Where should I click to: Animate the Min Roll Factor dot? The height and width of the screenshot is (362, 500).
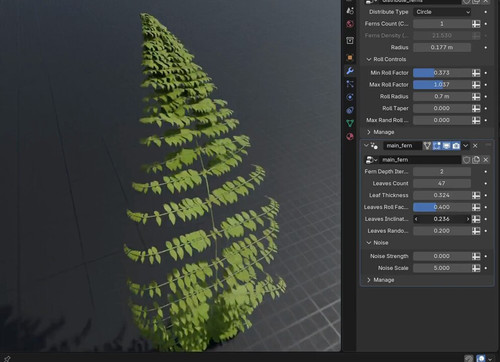click(x=486, y=73)
